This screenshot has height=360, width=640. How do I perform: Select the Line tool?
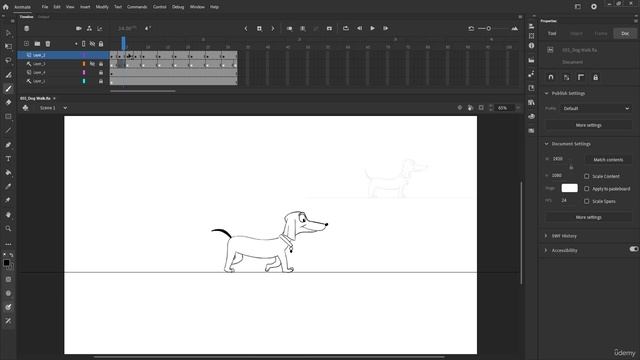click(8, 131)
